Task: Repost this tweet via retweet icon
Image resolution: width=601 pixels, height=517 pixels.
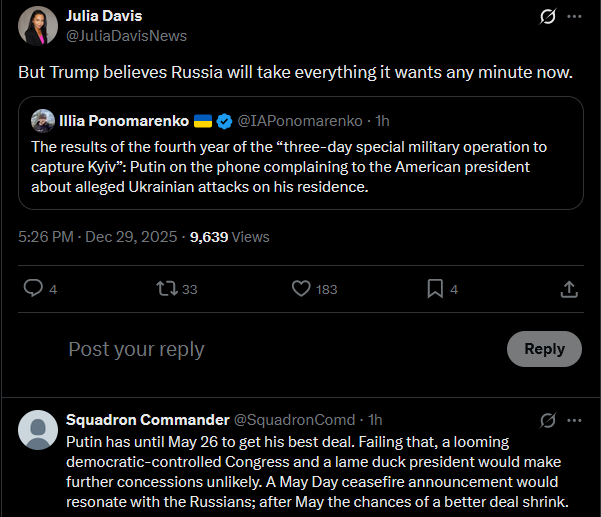Action: (165, 289)
